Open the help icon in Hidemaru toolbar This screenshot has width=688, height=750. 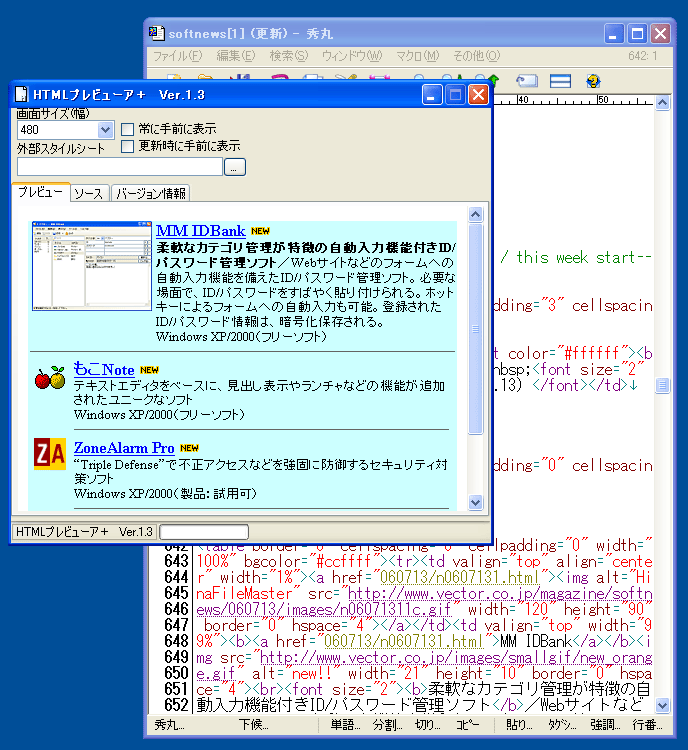pyautogui.click(x=593, y=81)
